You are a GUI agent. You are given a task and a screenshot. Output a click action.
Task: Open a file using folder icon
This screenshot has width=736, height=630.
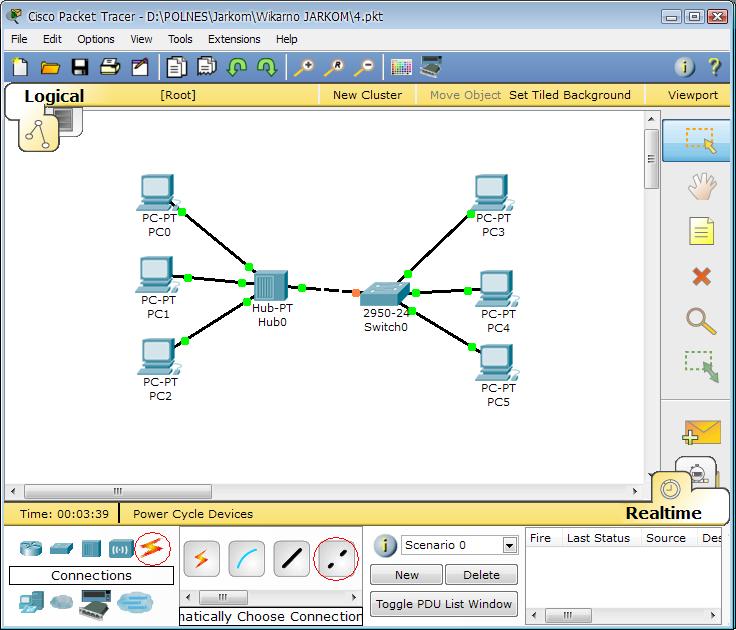point(50,68)
